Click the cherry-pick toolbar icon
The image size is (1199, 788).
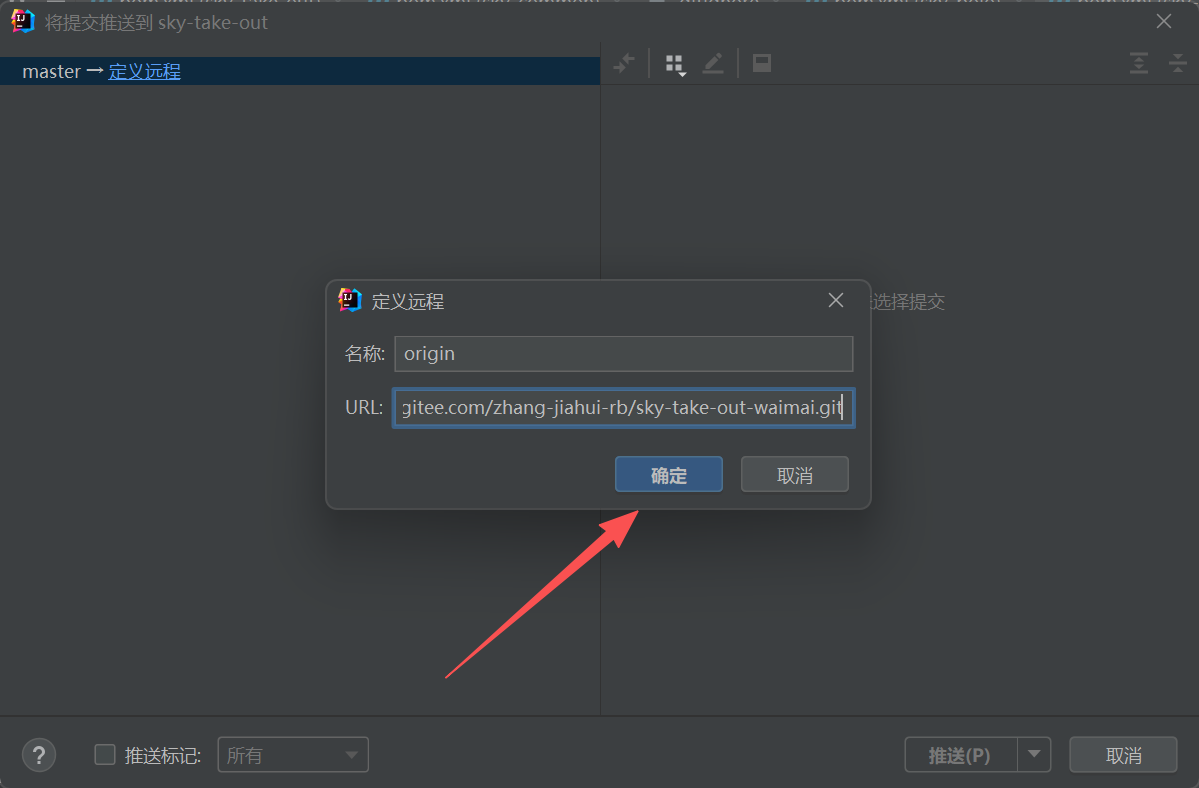(x=624, y=63)
